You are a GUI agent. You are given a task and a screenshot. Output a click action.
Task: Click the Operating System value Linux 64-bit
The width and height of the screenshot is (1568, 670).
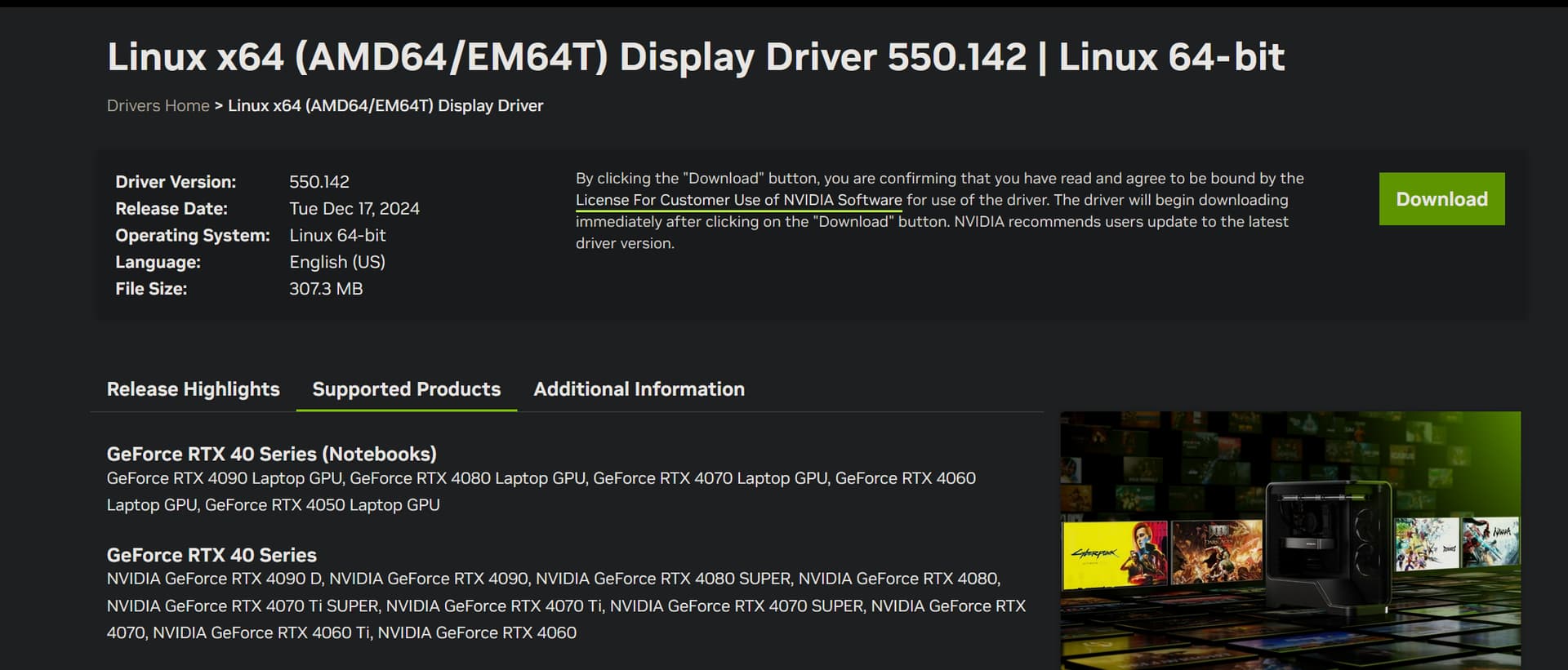pyautogui.click(x=337, y=236)
